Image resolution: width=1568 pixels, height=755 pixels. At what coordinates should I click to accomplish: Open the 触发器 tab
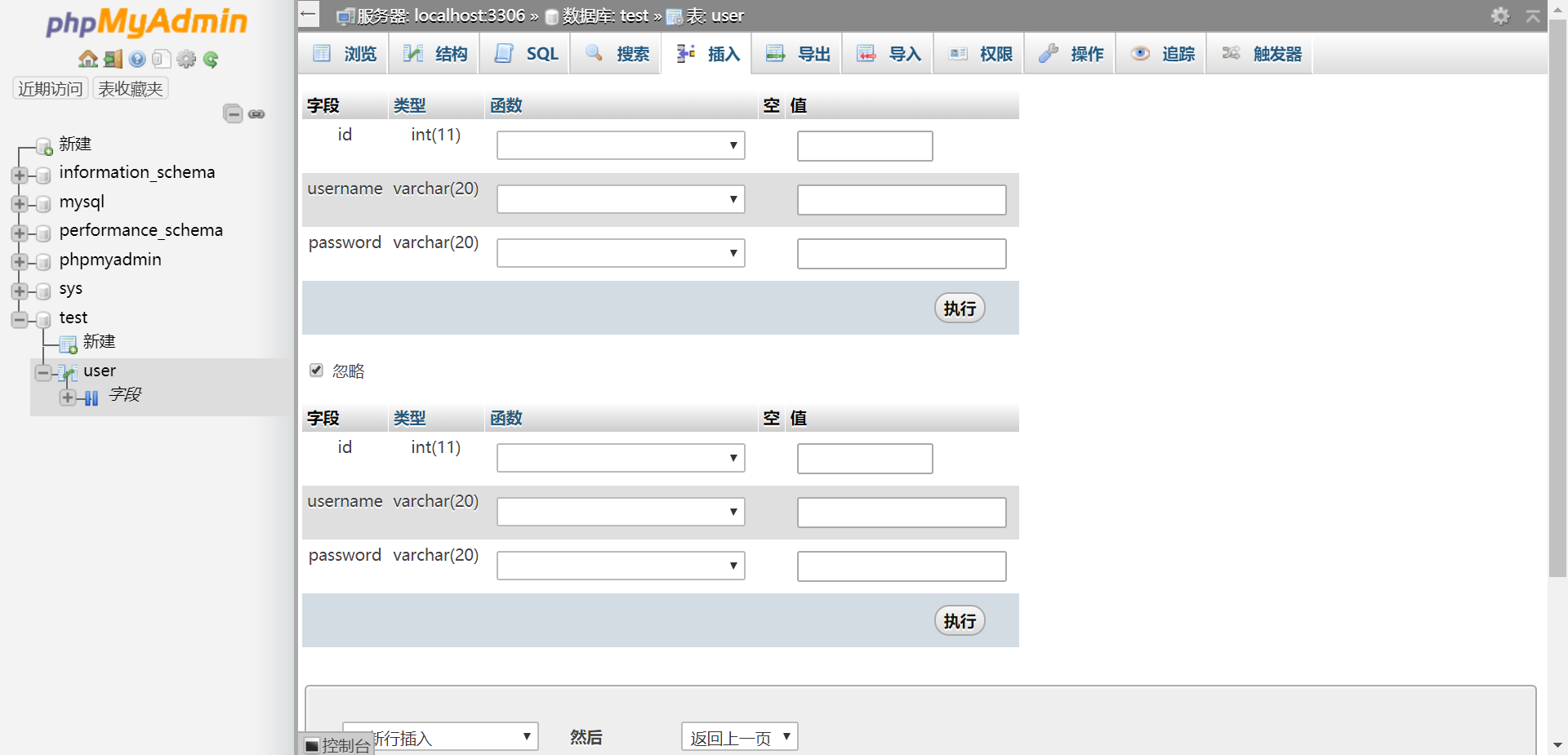(1261, 54)
